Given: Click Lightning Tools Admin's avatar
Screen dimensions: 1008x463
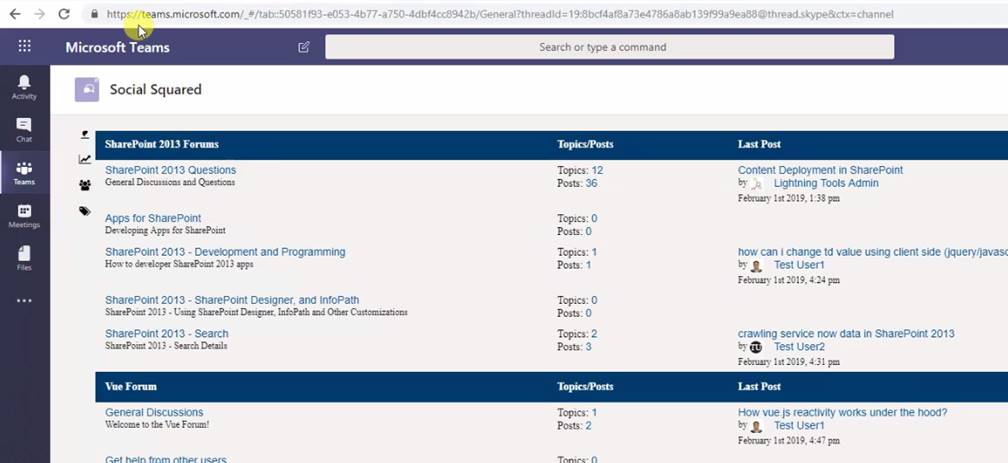Looking at the screenshot, I should [757, 184].
